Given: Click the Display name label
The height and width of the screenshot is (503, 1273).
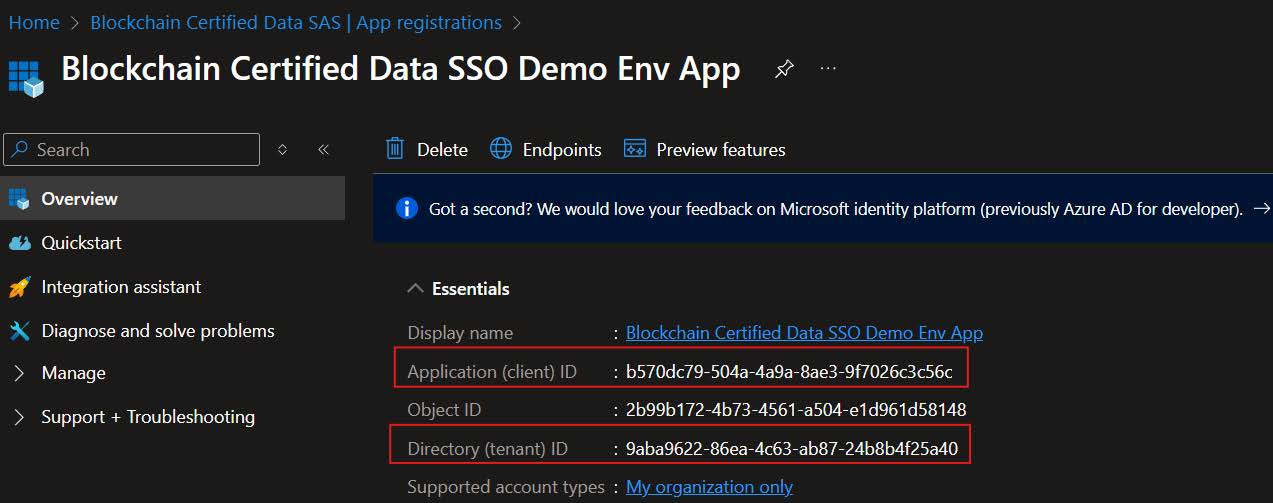Looking at the screenshot, I should point(460,333).
